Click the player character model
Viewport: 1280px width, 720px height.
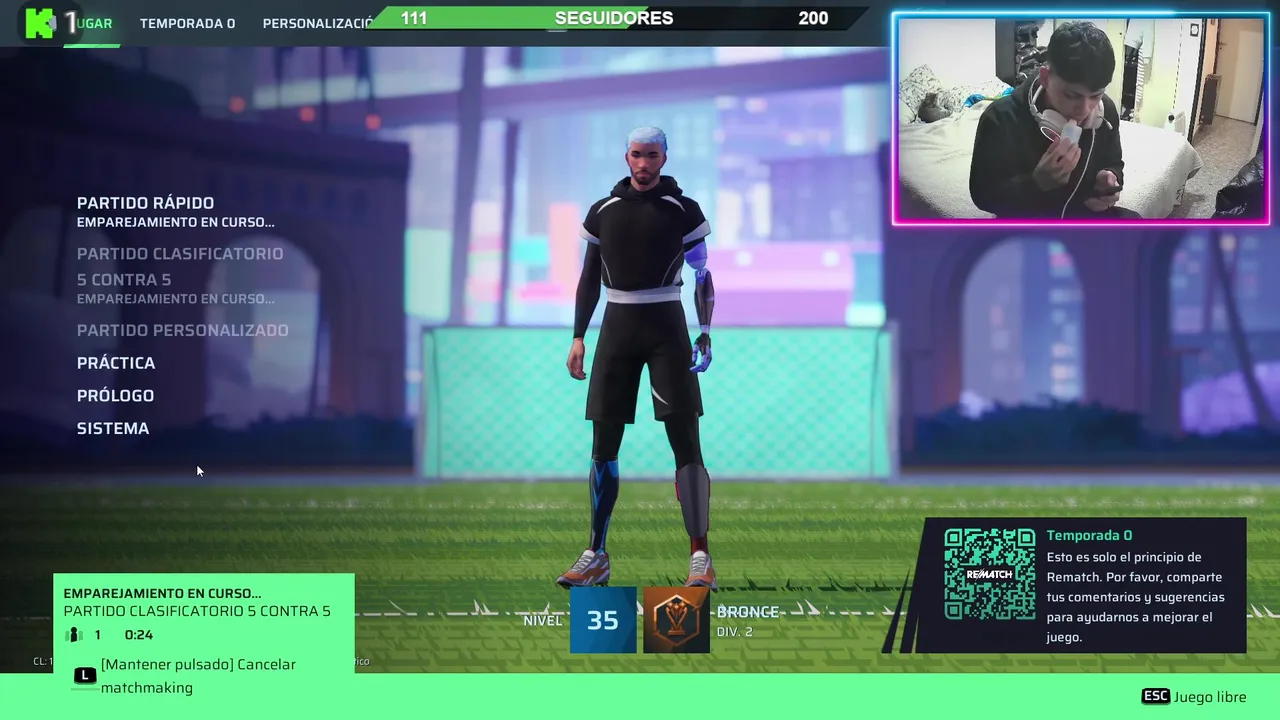point(642,355)
